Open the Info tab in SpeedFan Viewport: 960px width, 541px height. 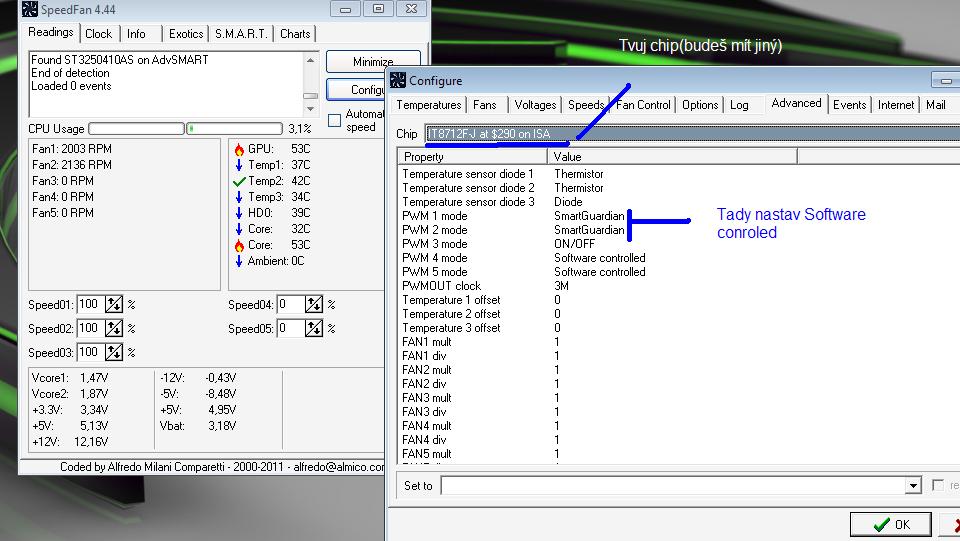coord(136,34)
